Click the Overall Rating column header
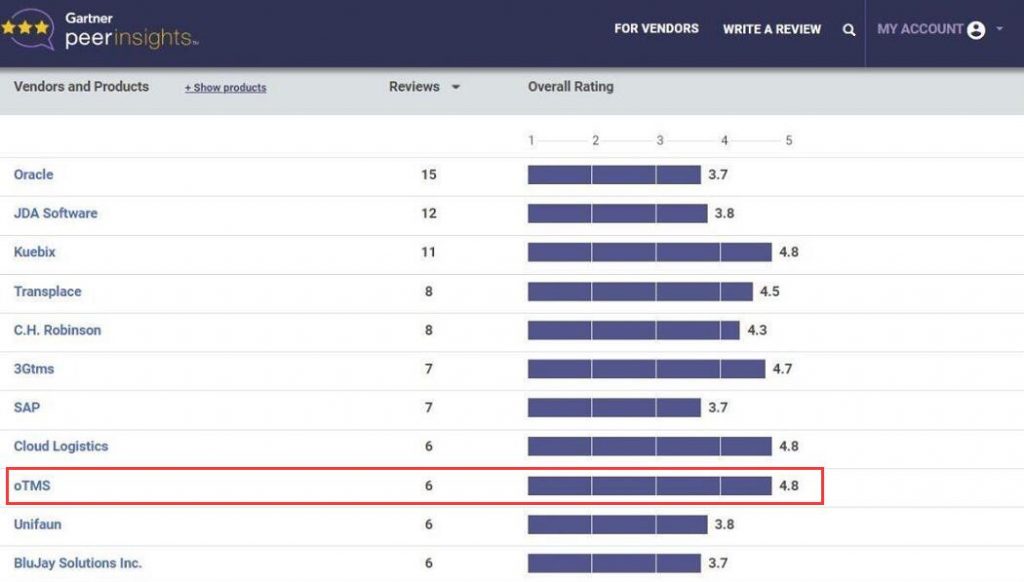The width and height of the screenshot is (1024, 582). (x=570, y=87)
